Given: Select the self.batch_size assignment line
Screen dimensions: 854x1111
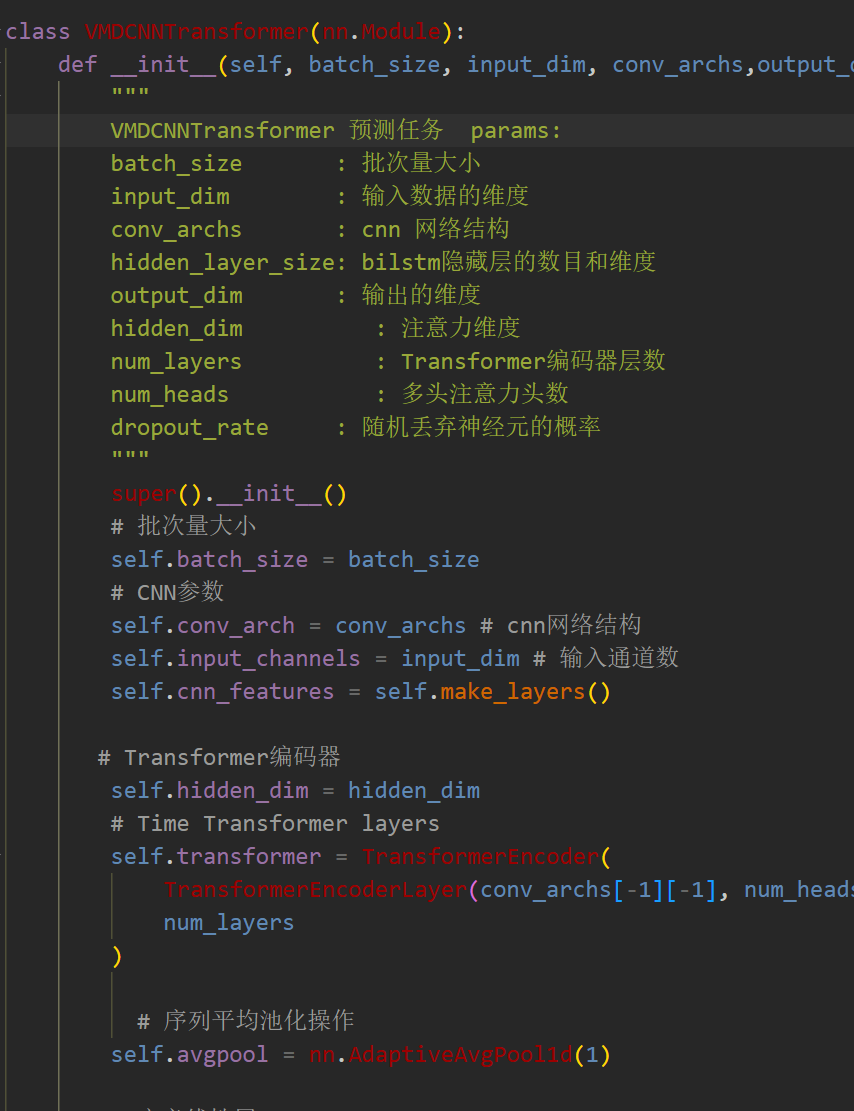Looking at the screenshot, I should 295,559.
